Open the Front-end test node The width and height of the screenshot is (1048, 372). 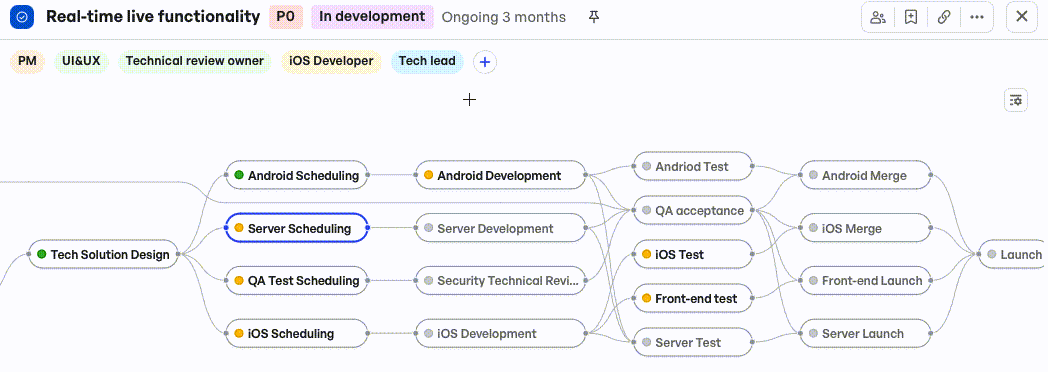pyautogui.click(x=692, y=298)
